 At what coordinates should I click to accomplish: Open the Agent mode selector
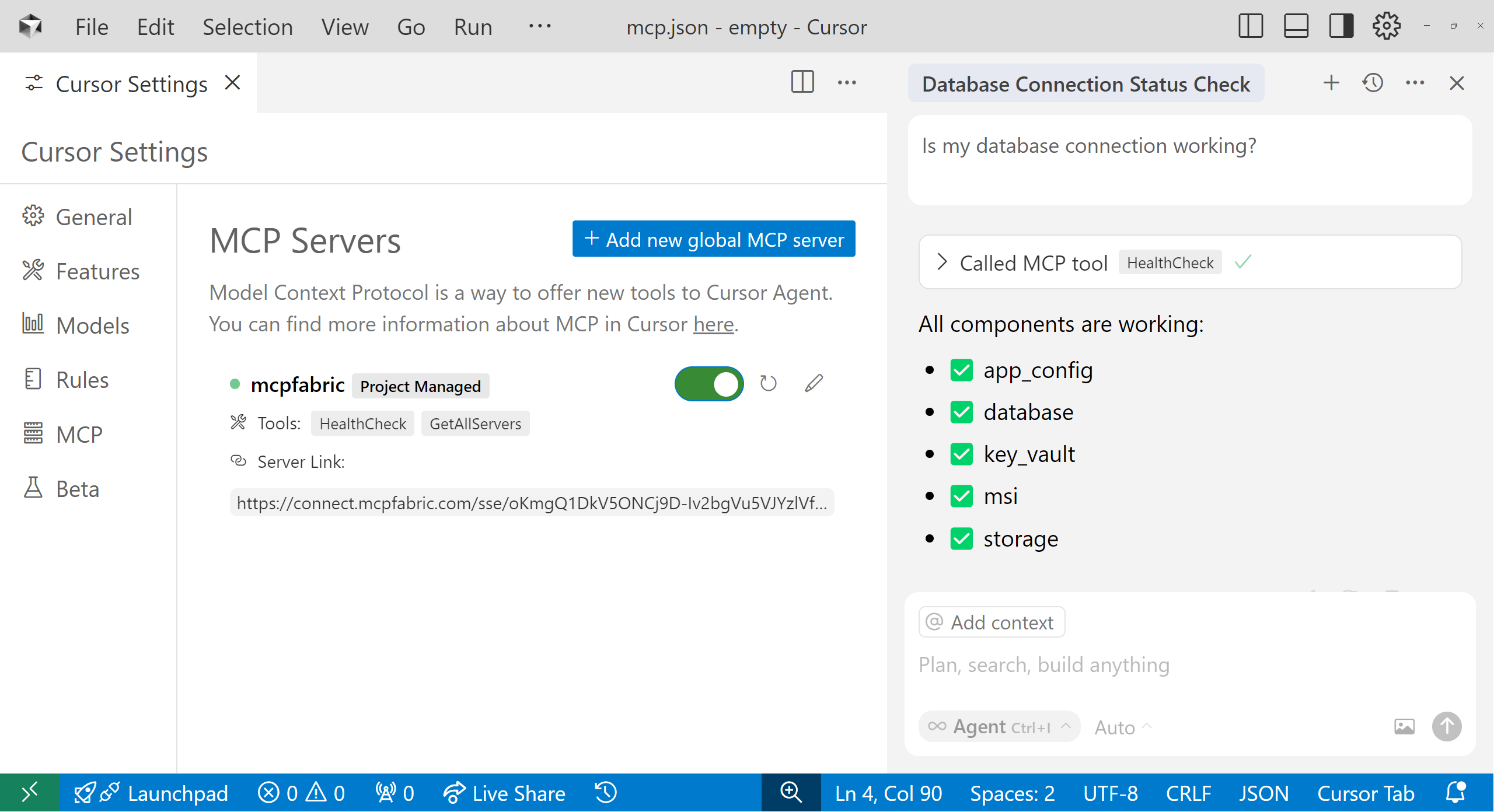click(999, 726)
